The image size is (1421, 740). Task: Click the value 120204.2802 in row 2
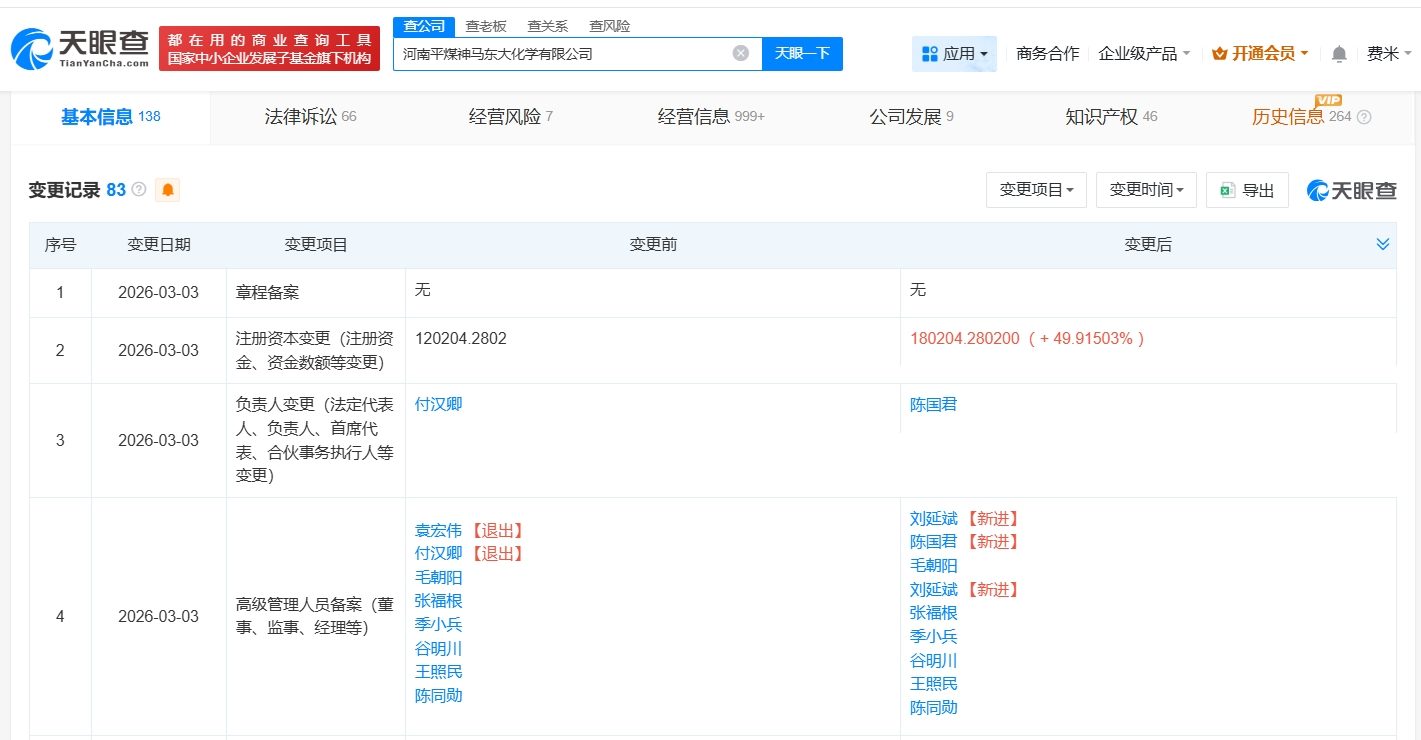tap(461, 339)
